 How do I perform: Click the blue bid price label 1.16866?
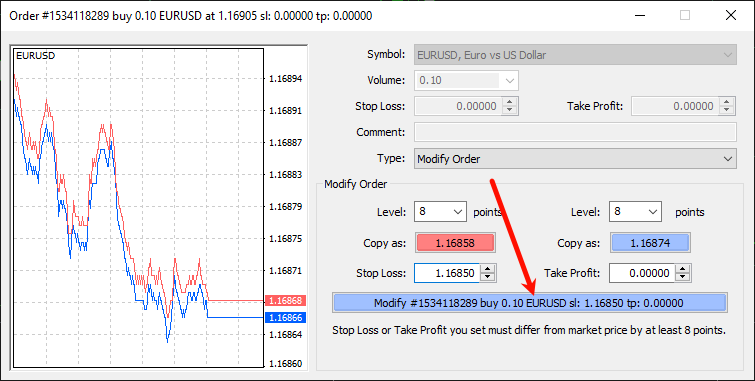click(286, 317)
